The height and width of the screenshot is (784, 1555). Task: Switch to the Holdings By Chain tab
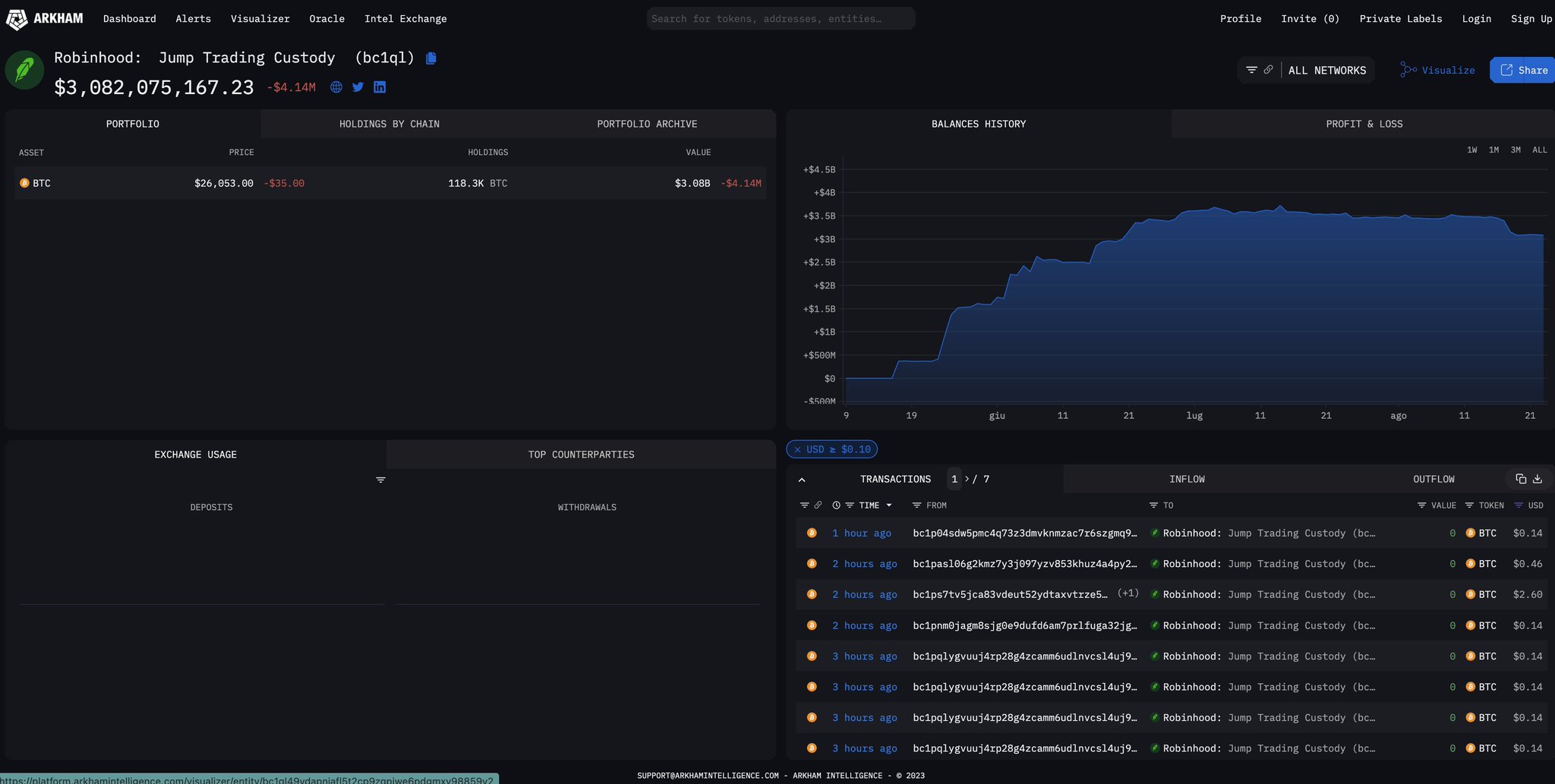389,124
